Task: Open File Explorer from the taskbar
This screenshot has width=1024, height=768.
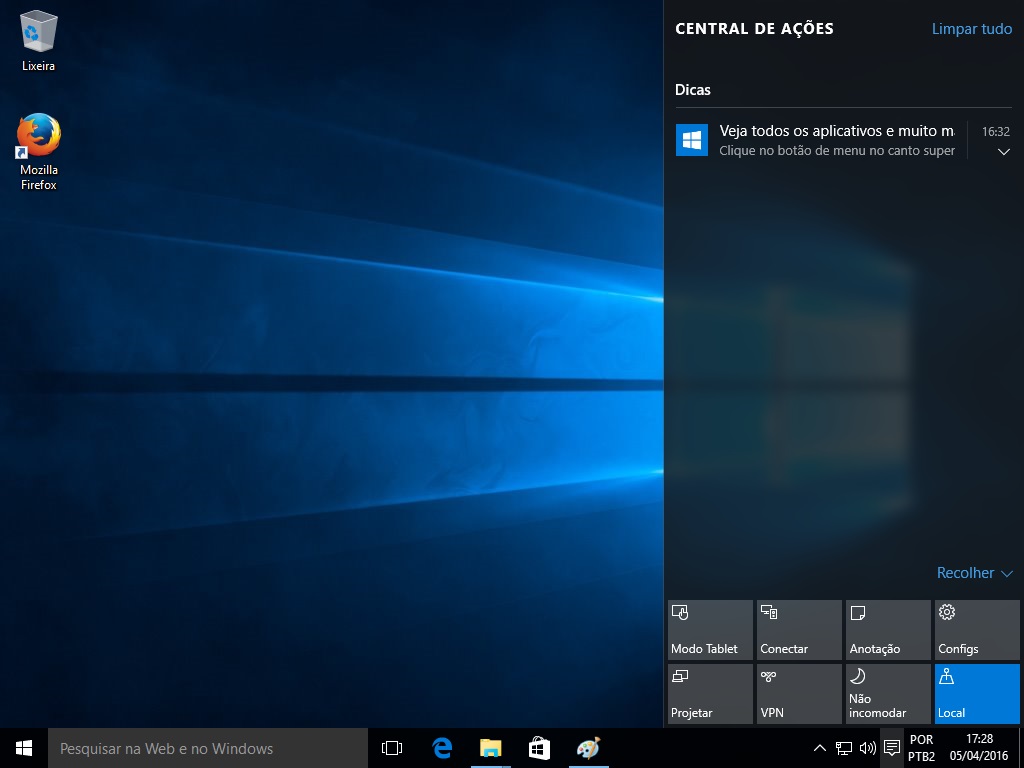Action: point(490,748)
